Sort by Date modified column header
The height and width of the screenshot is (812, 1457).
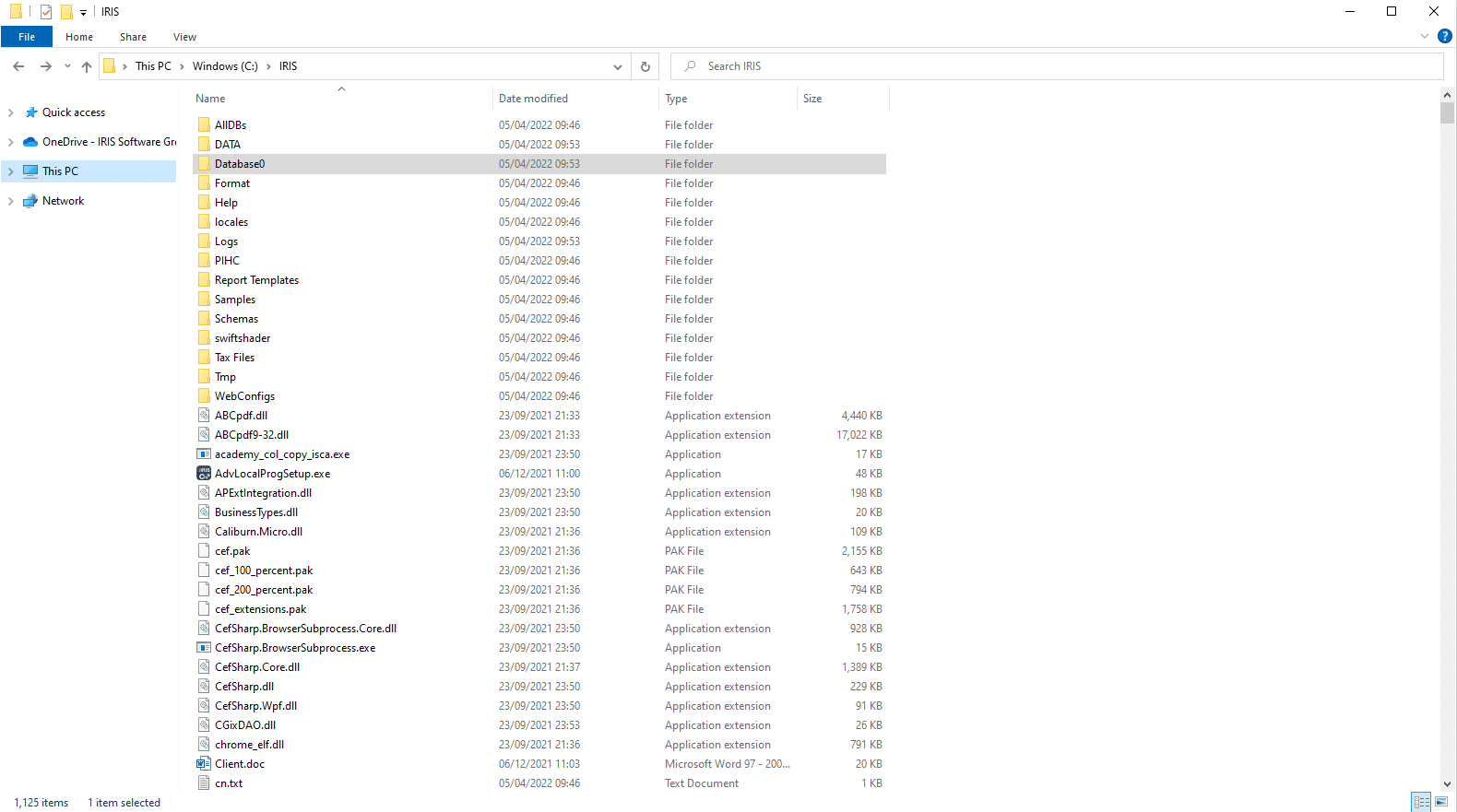(575, 99)
